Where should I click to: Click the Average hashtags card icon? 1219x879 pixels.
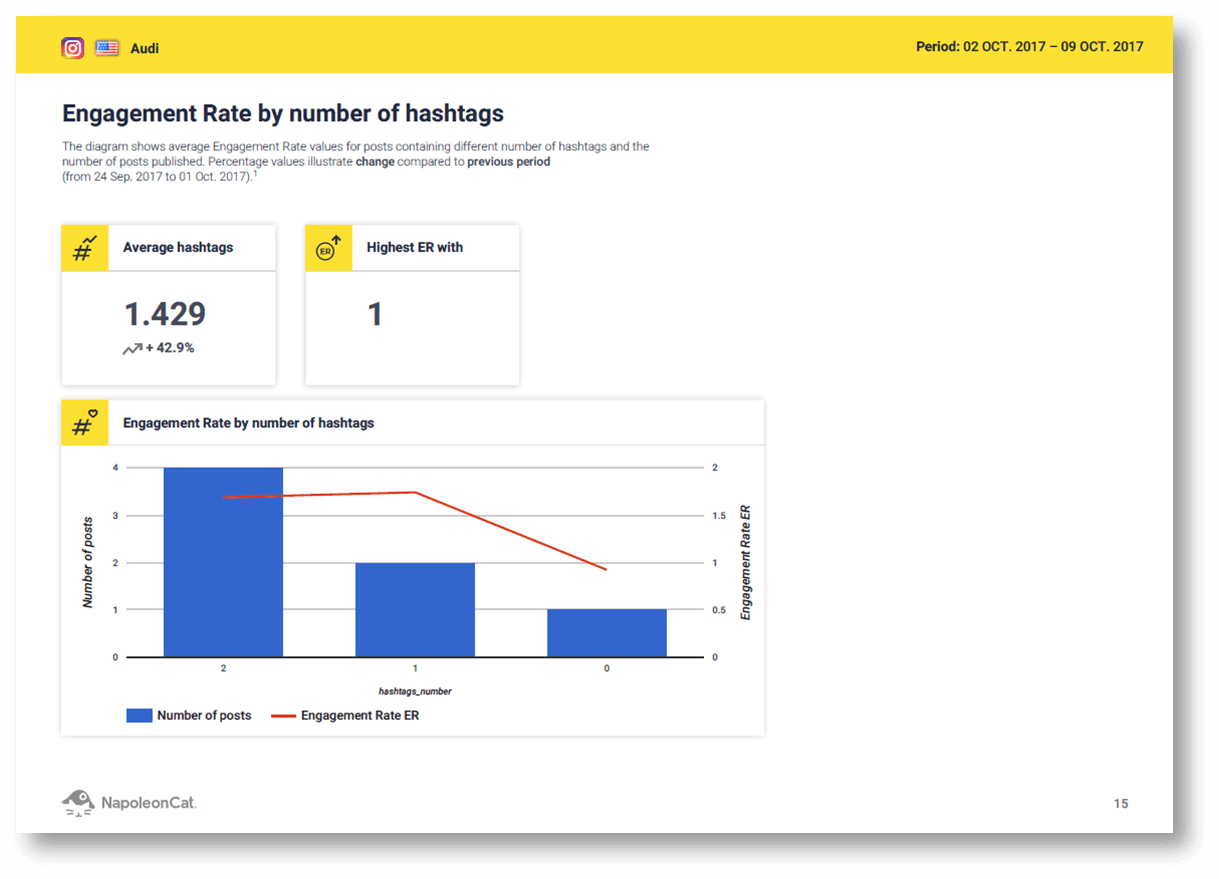(x=85, y=248)
